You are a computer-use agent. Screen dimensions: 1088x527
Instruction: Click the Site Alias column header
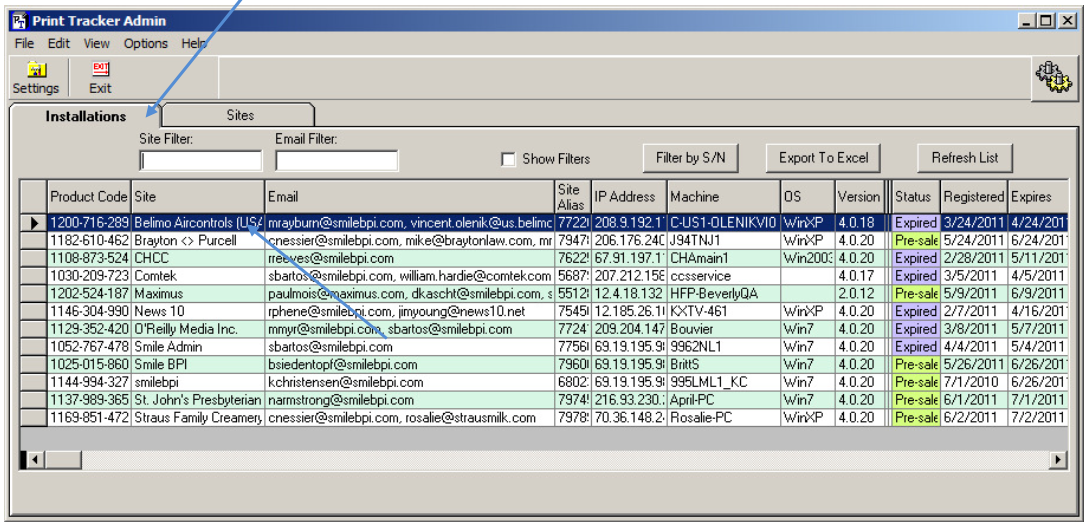[x=573, y=197]
